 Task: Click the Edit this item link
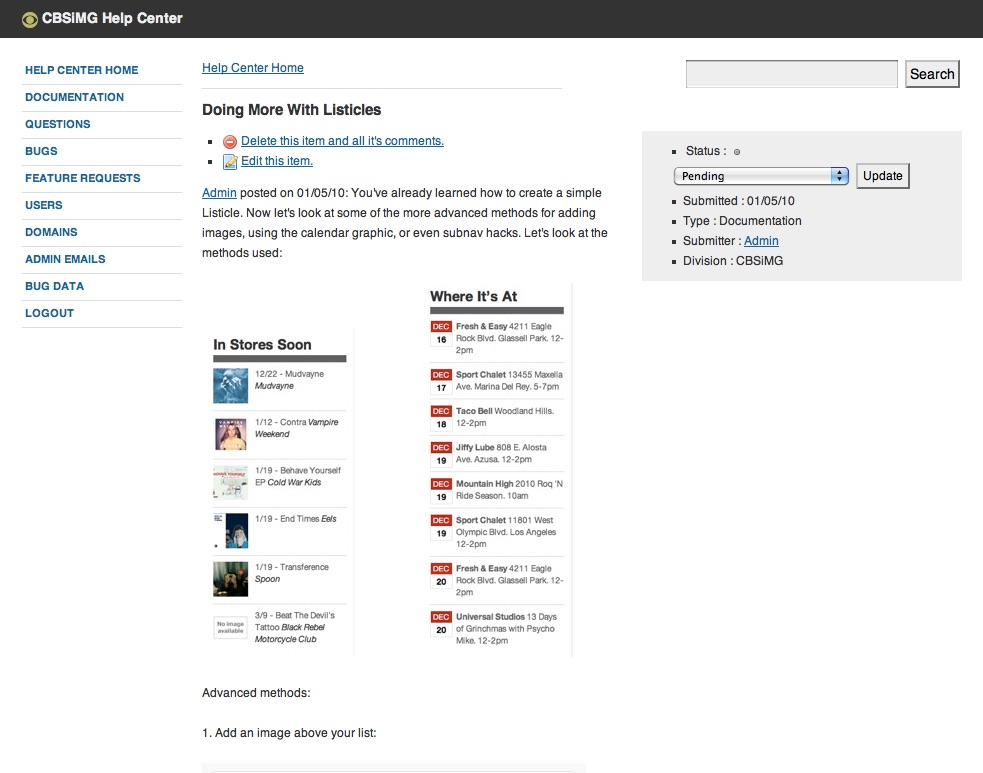277,161
